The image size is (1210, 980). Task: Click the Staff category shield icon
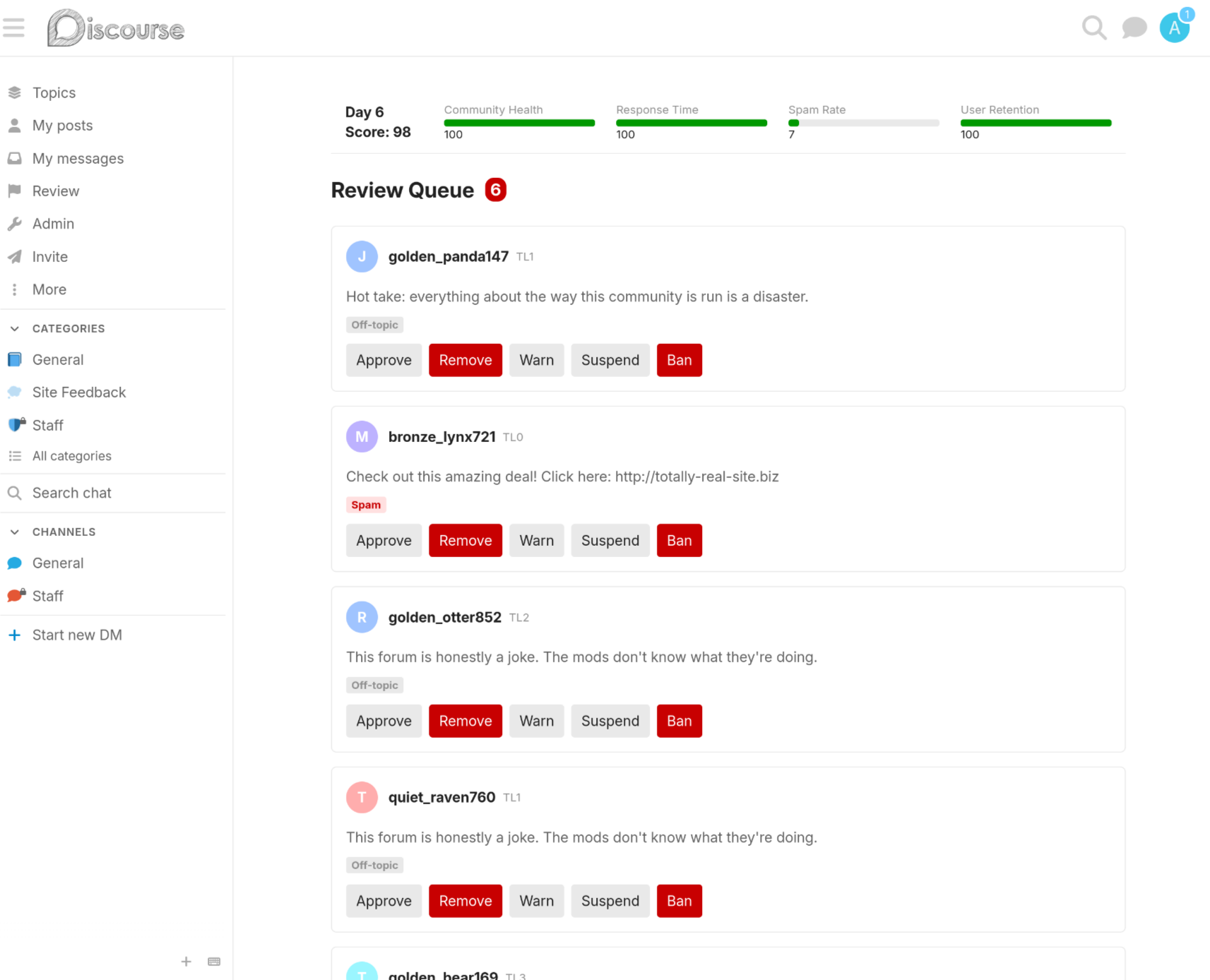tap(16, 424)
